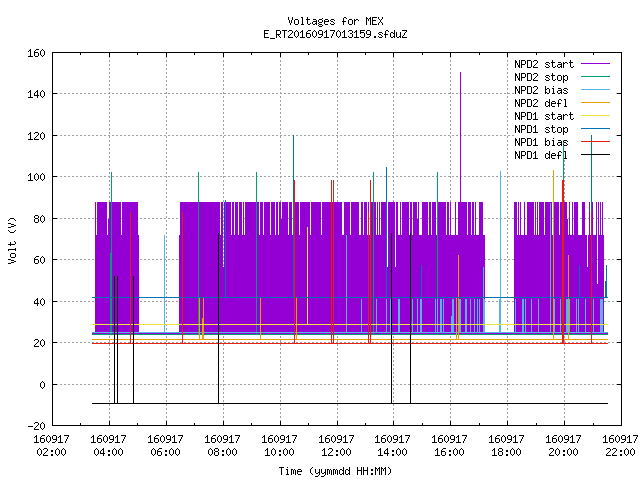The height and width of the screenshot is (480, 640).
Task: Click the E_RT20160917013159.sfduZ filename subtitle
Action: coord(336,34)
